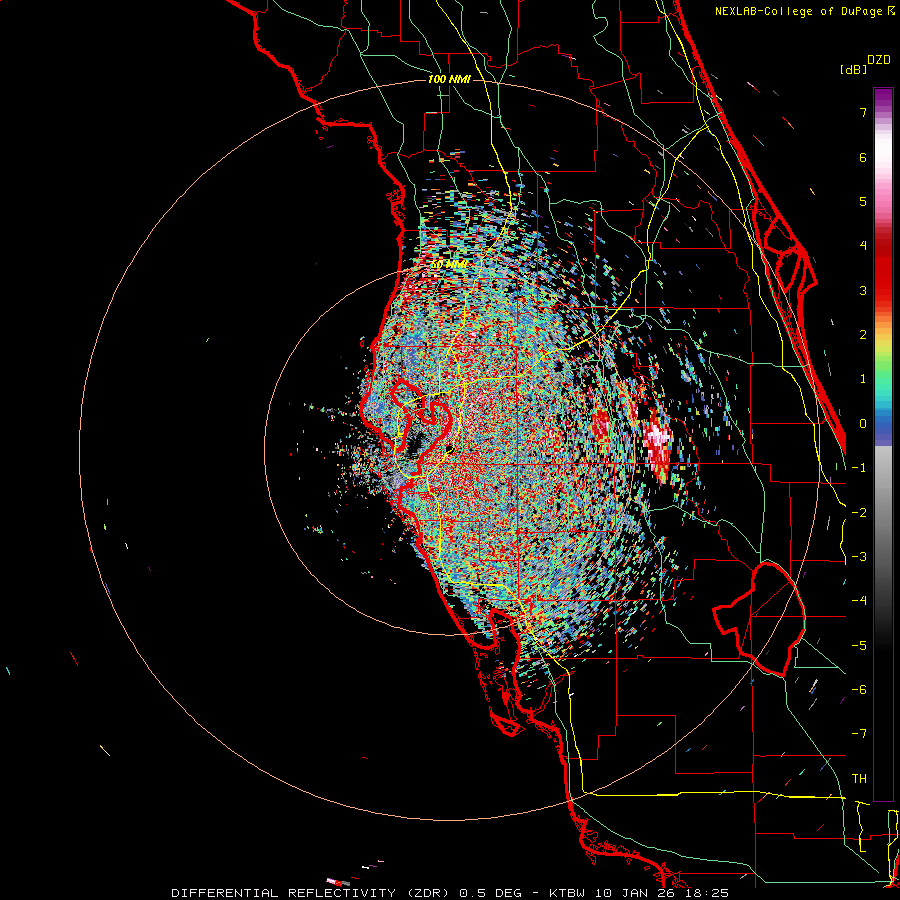
Task: Click the black radar site dot at map center
Action: 450,448
